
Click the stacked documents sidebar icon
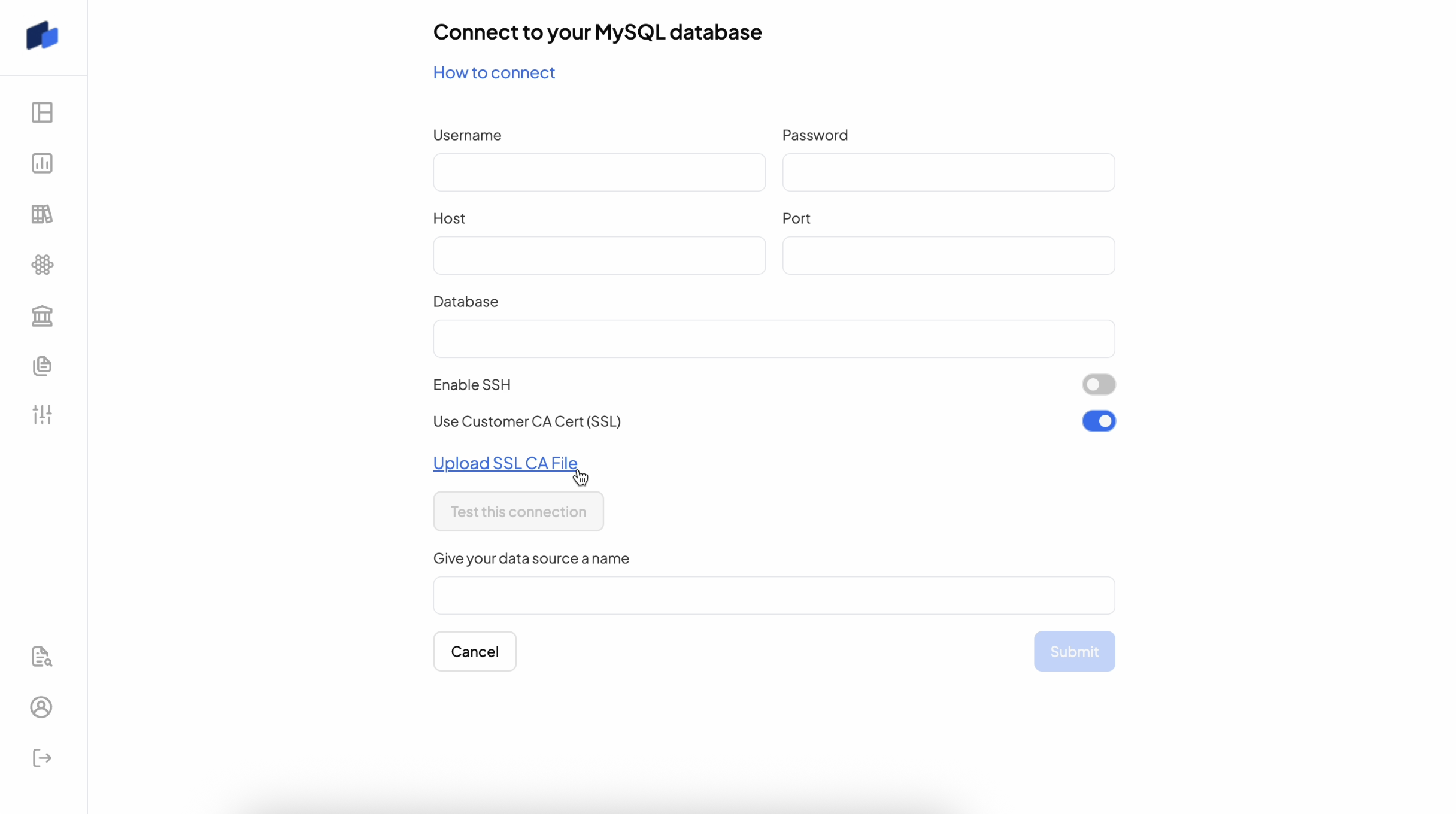42,366
